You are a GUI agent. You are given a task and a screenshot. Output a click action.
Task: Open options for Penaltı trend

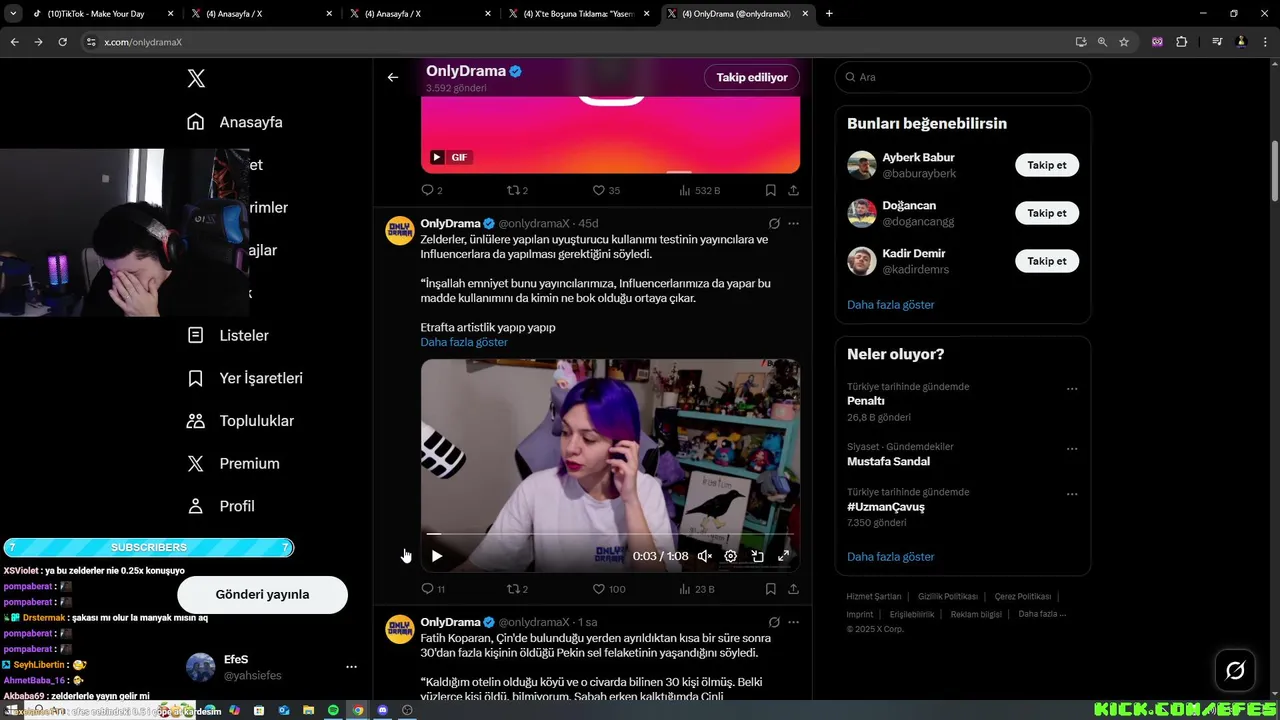pos(1072,388)
